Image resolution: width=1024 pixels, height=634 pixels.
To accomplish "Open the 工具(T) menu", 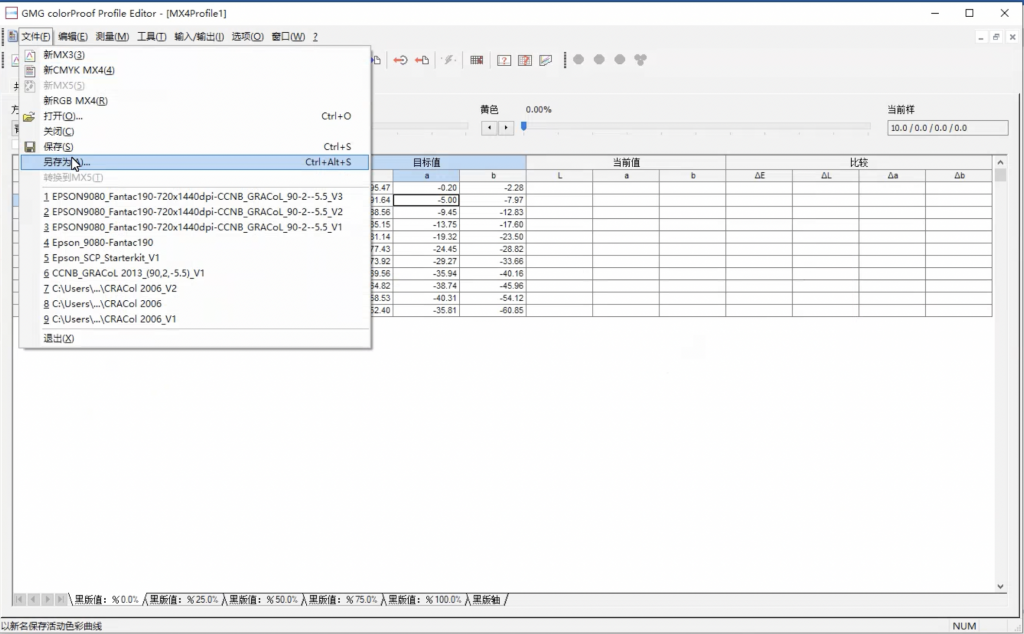I will (151, 37).
